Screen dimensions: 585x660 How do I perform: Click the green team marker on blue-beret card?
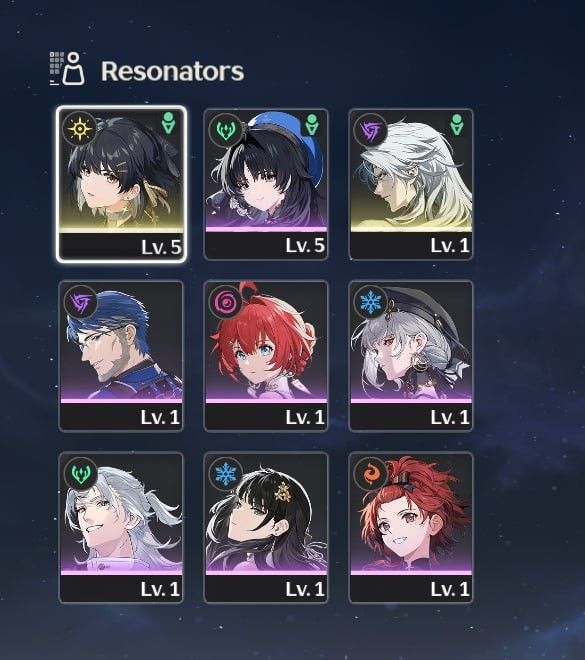pos(312,124)
